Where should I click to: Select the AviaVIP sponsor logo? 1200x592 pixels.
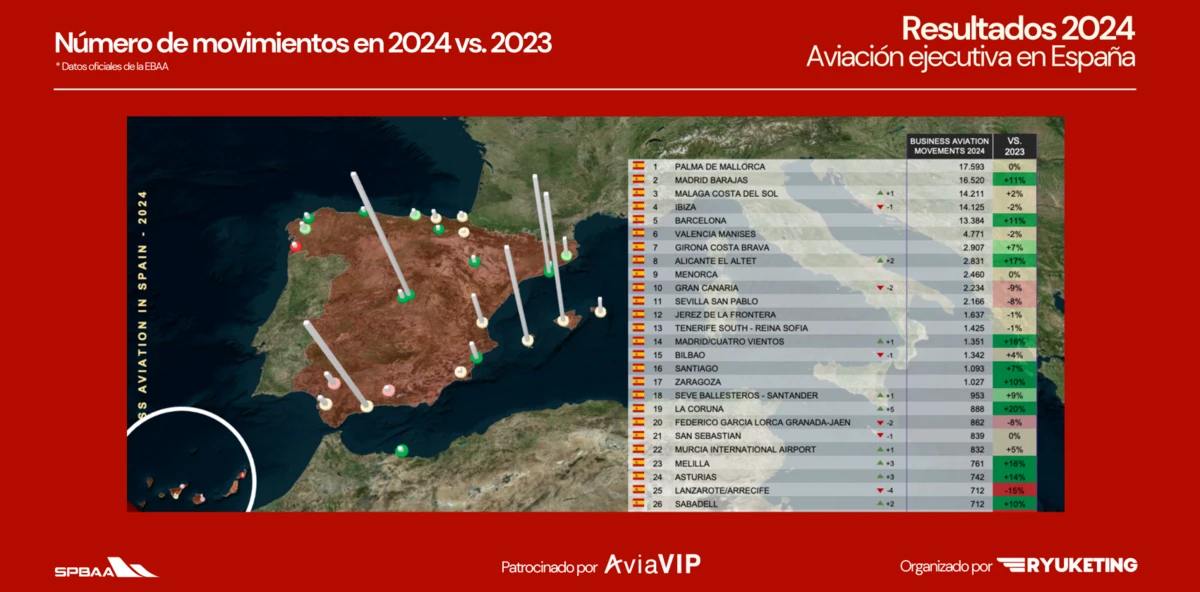(x=651, y=563)
